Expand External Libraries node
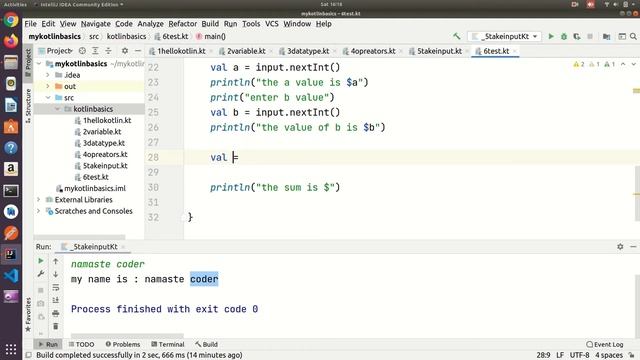640x360 pixels. (39, 200)
